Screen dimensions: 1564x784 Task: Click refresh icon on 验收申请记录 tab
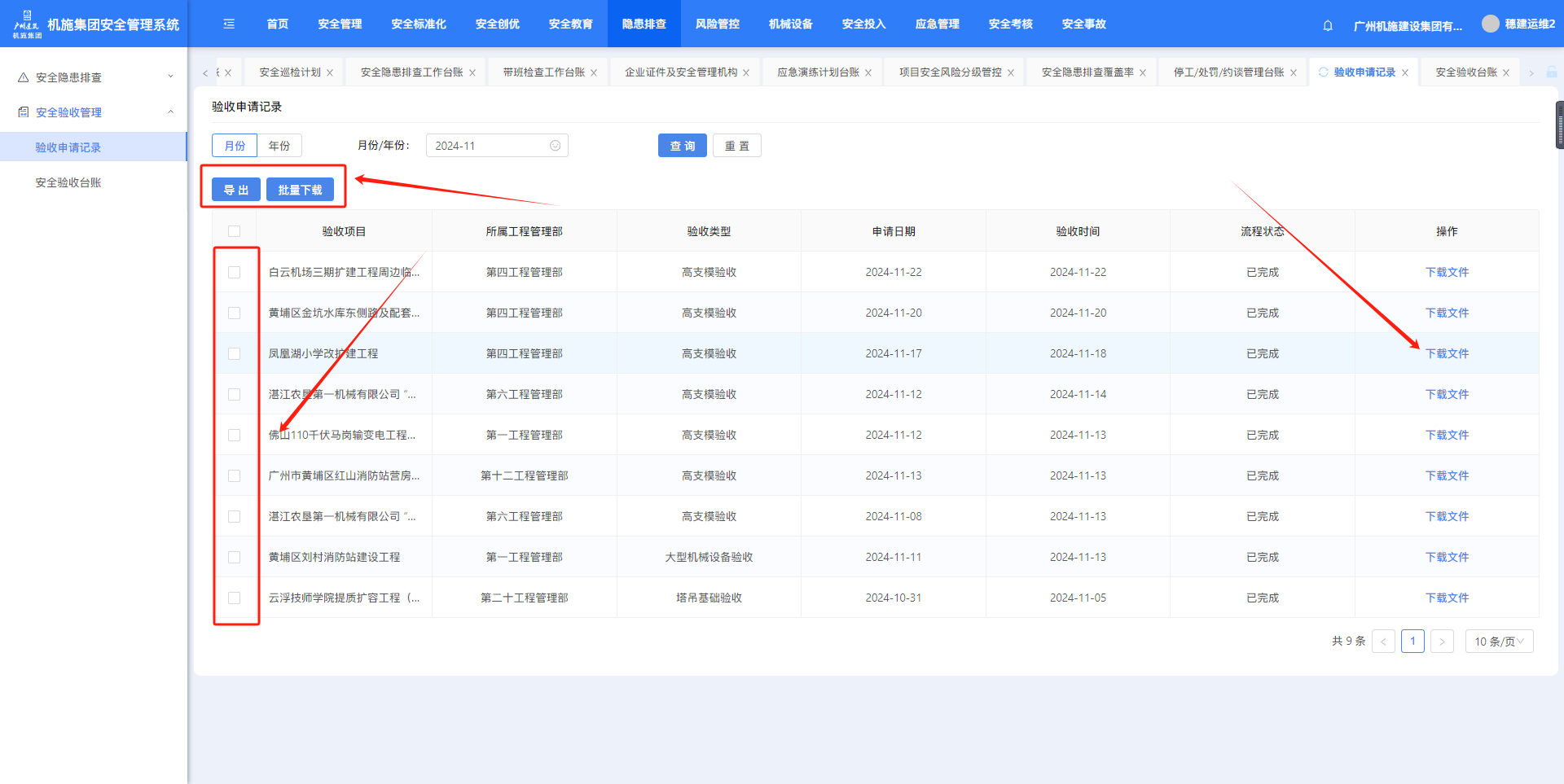[x=1323, y=72]
